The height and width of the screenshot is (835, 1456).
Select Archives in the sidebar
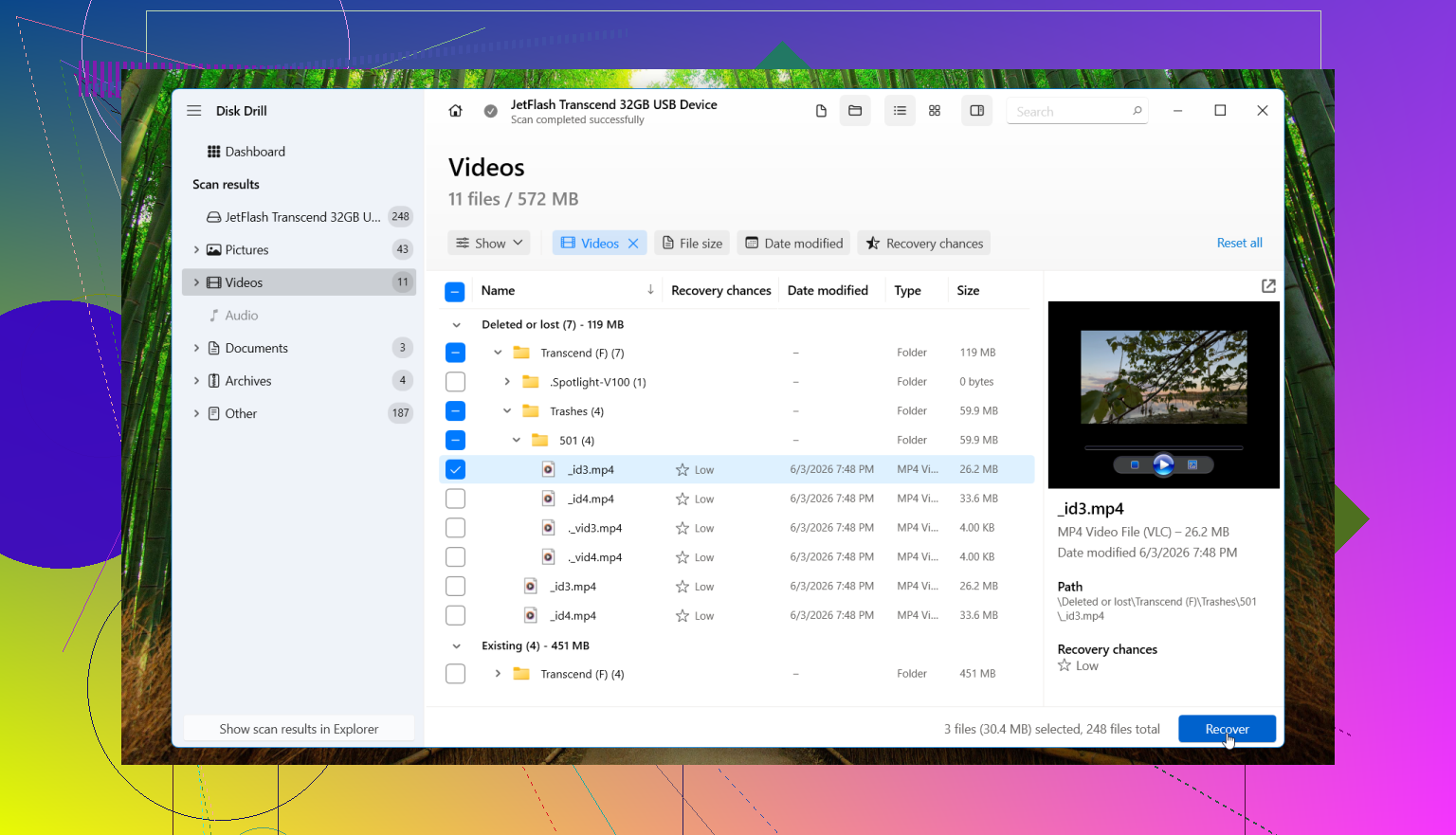tap(299, 381)
